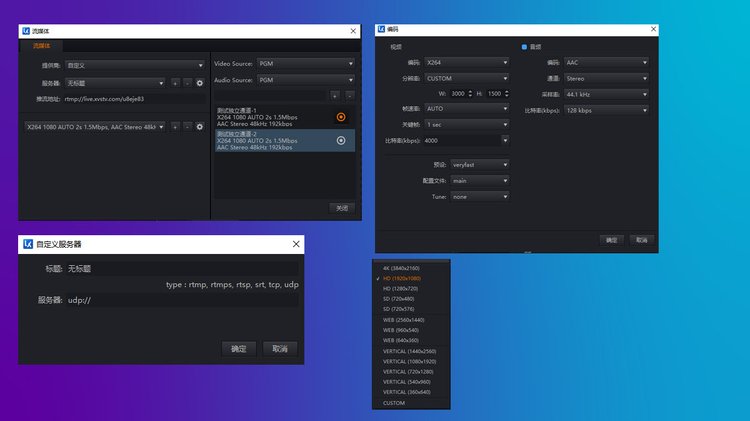Add an encoding preset with the plus icon
The image size is (750, 421).
(x=175, y=127)
